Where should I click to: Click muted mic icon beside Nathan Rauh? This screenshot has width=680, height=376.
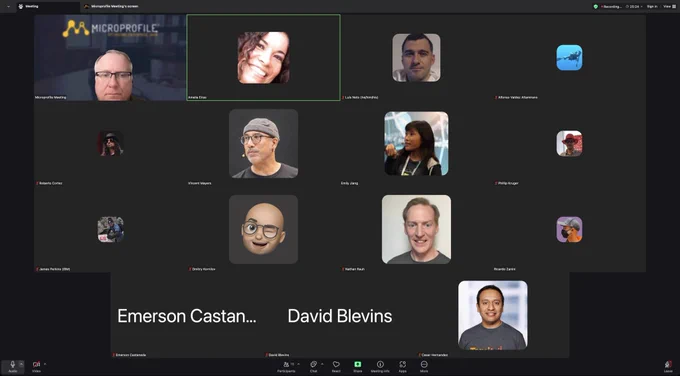pos(343,269)
